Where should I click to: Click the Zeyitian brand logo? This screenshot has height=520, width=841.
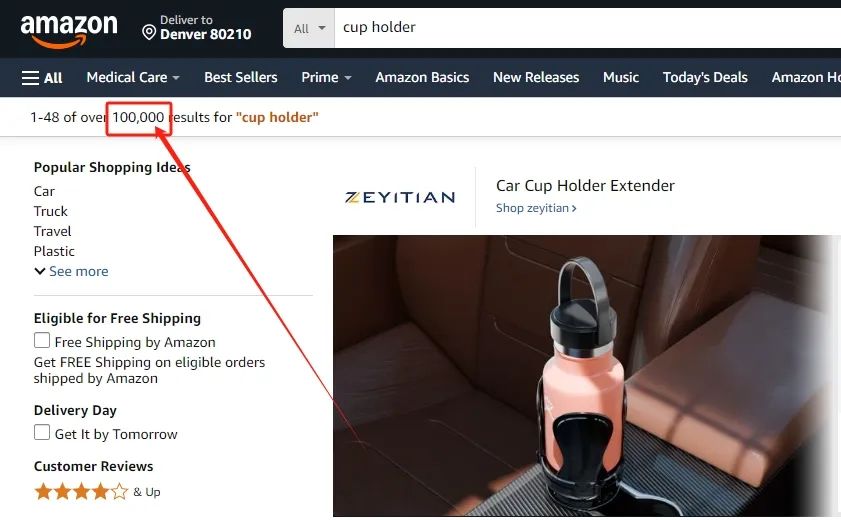(x=400, y=197)
